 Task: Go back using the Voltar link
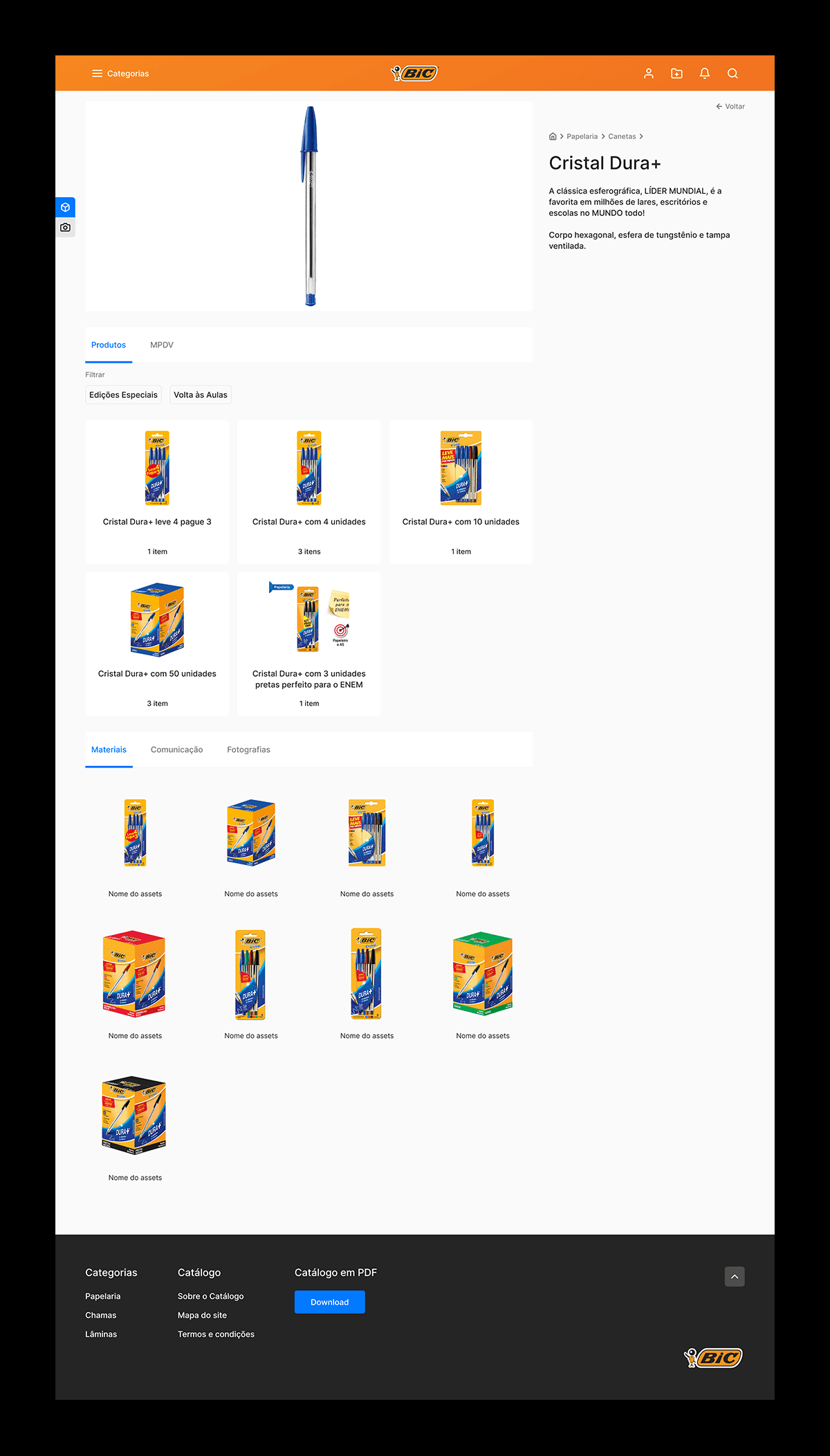730,107
